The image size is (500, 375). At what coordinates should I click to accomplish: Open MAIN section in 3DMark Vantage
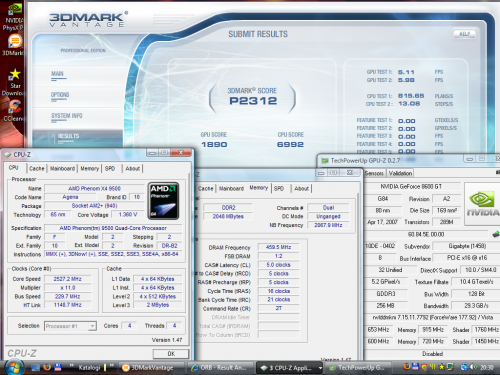(x=57, y=74)
